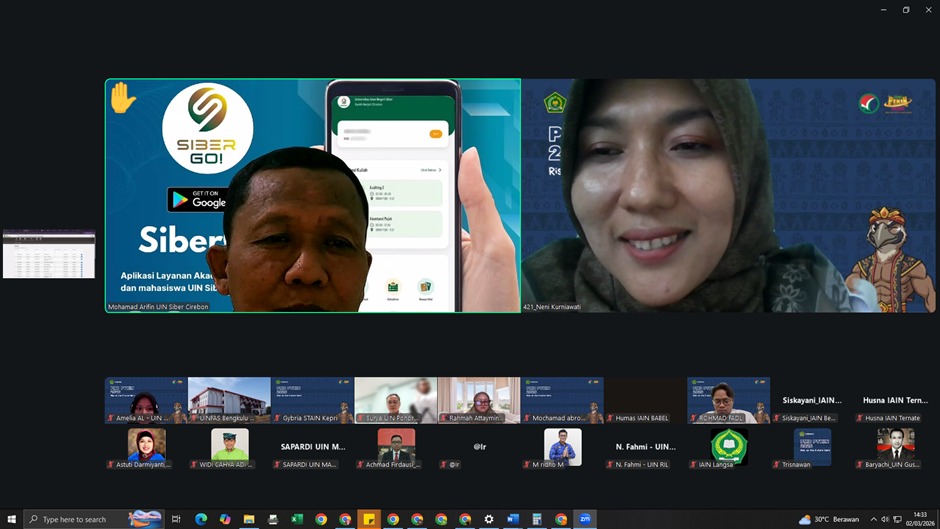Open the Sticky Notes taskbar app
Screen dimensions: 940x529
point(369,519)
